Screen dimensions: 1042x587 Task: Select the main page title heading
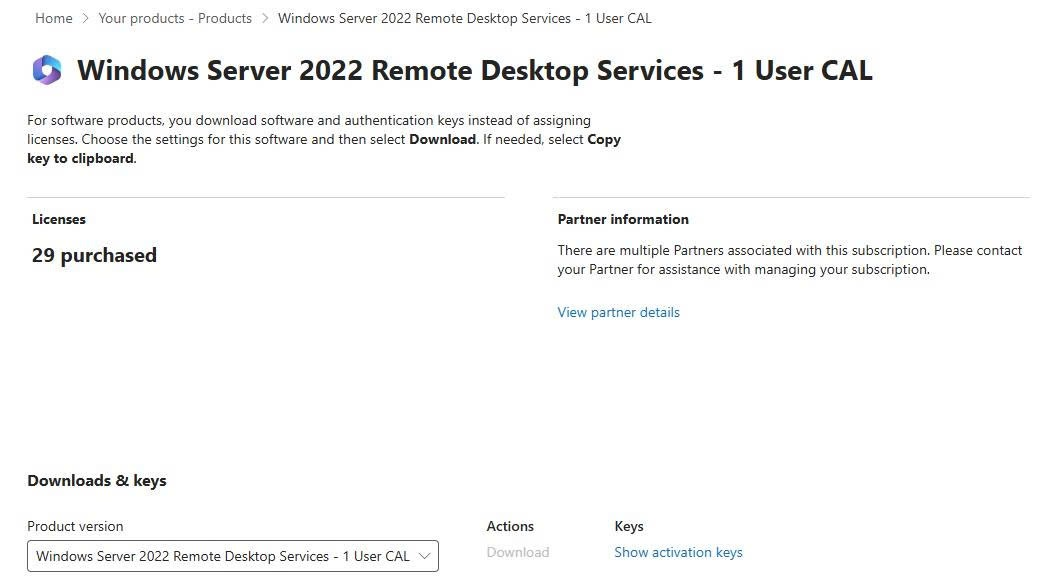click(x=474, y=70)
